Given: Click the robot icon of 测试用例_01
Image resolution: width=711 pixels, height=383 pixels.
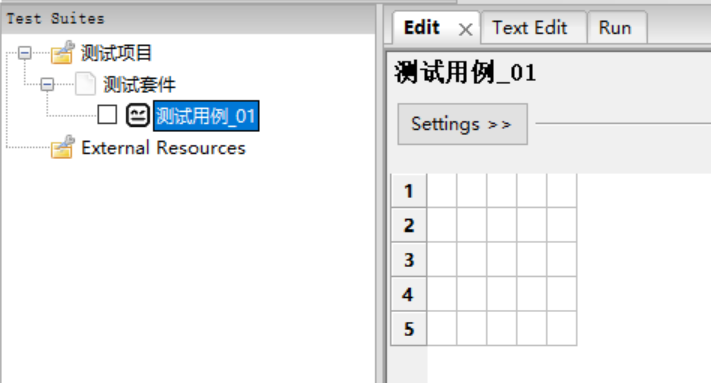Looking at the screenshot, I should 138,115.
